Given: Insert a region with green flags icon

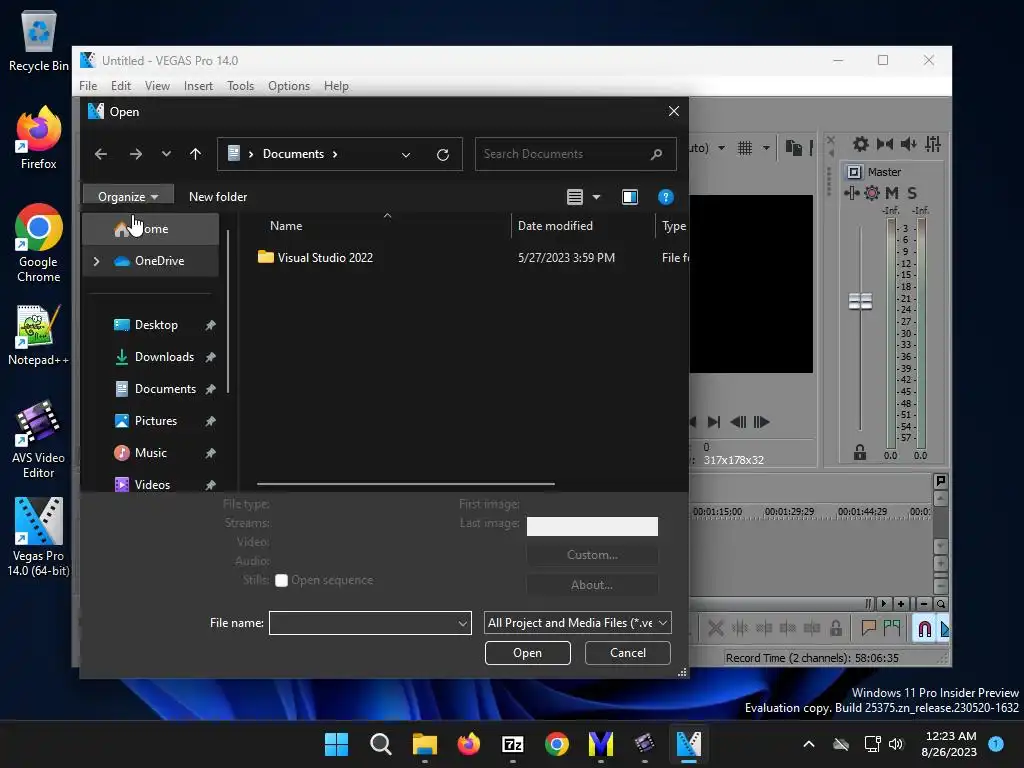Looking at the screenshot, I should (892, 628).
